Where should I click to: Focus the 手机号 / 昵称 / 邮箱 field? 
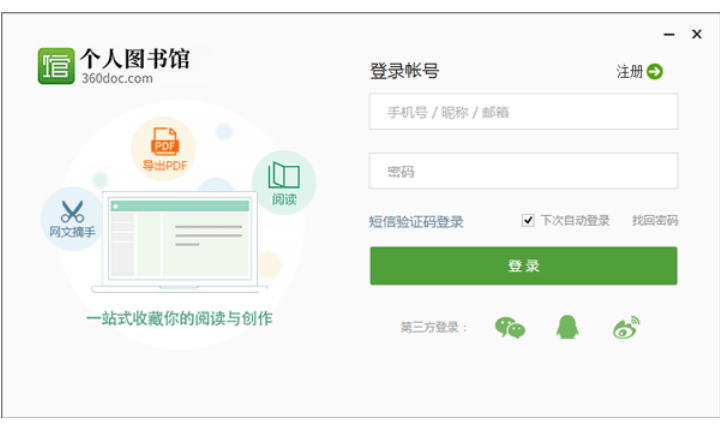[523, 112]
